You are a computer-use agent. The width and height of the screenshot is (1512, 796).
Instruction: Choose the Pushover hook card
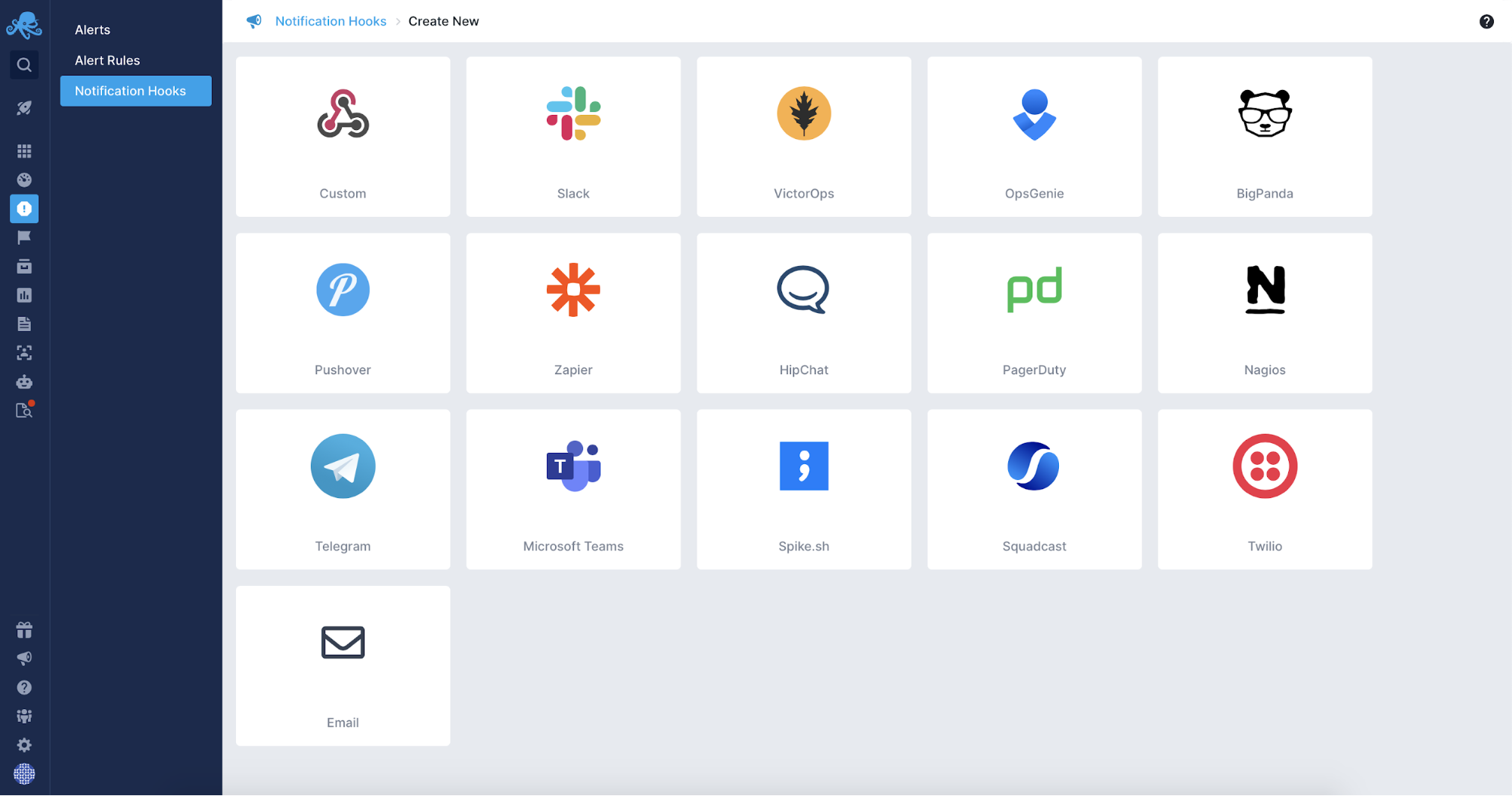(x=343, y=313)
